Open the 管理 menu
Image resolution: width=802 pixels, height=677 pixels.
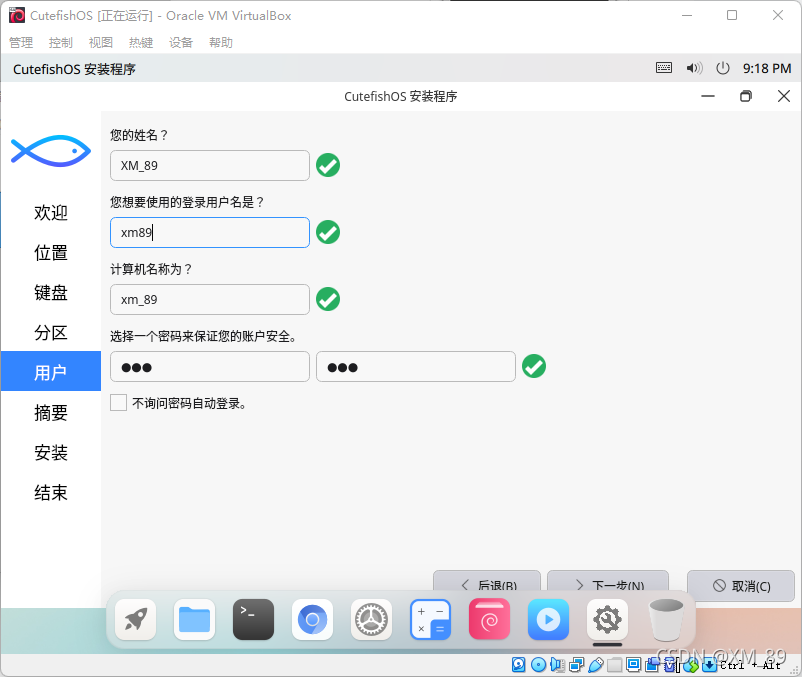coord(21,42)
